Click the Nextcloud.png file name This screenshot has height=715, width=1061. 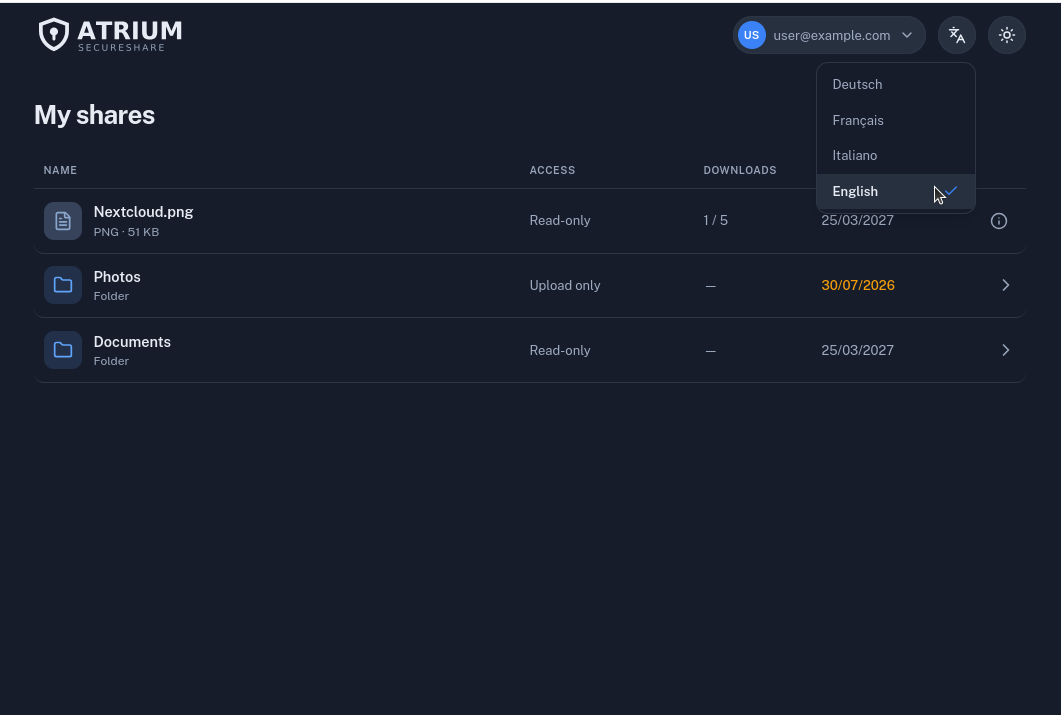(x=143, y=212)
